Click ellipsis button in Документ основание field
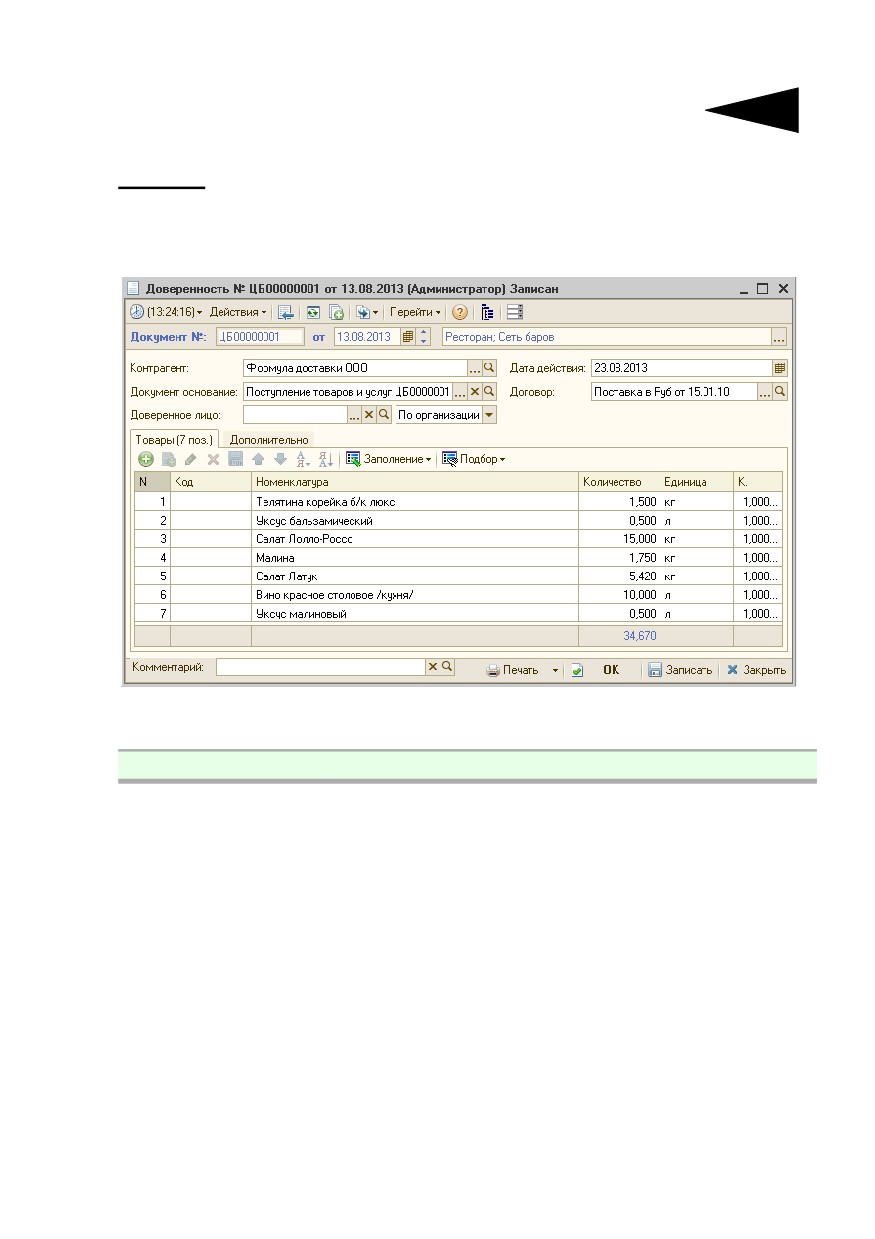875x1239 pixels. (x=460, y=392)
